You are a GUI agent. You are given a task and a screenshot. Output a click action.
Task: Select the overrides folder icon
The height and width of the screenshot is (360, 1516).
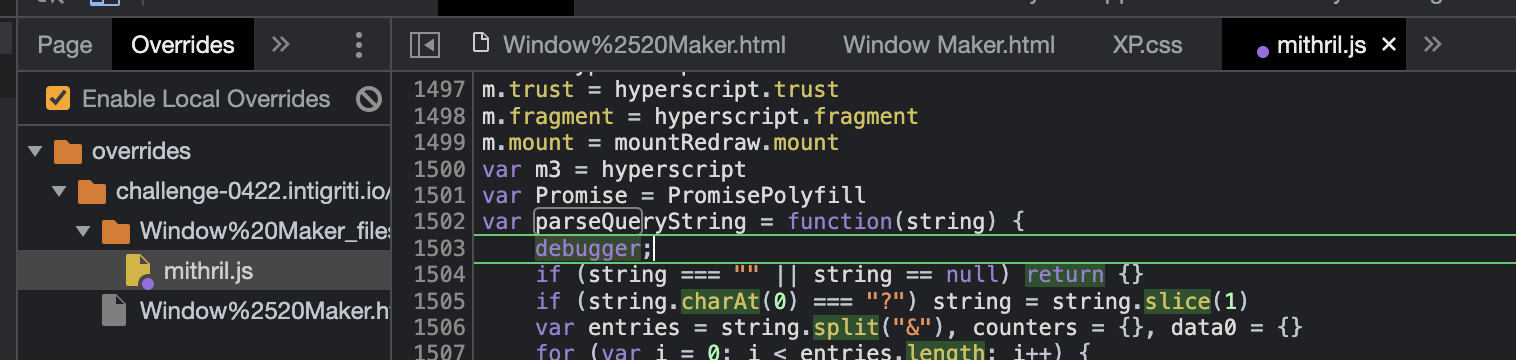[67, 152]
